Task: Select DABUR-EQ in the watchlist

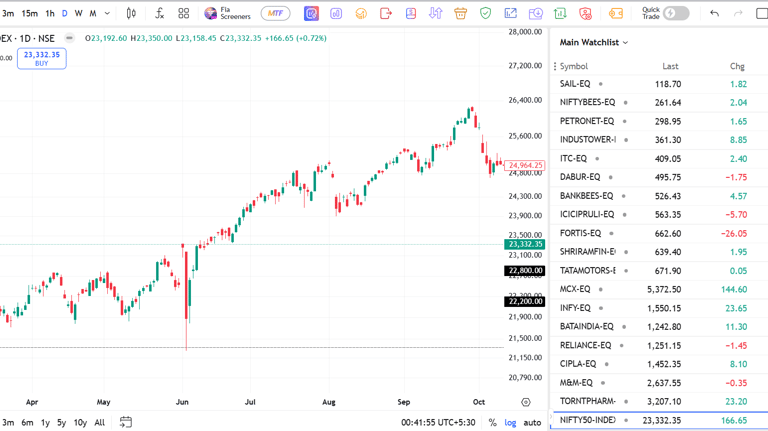Action: coord(659,177)
